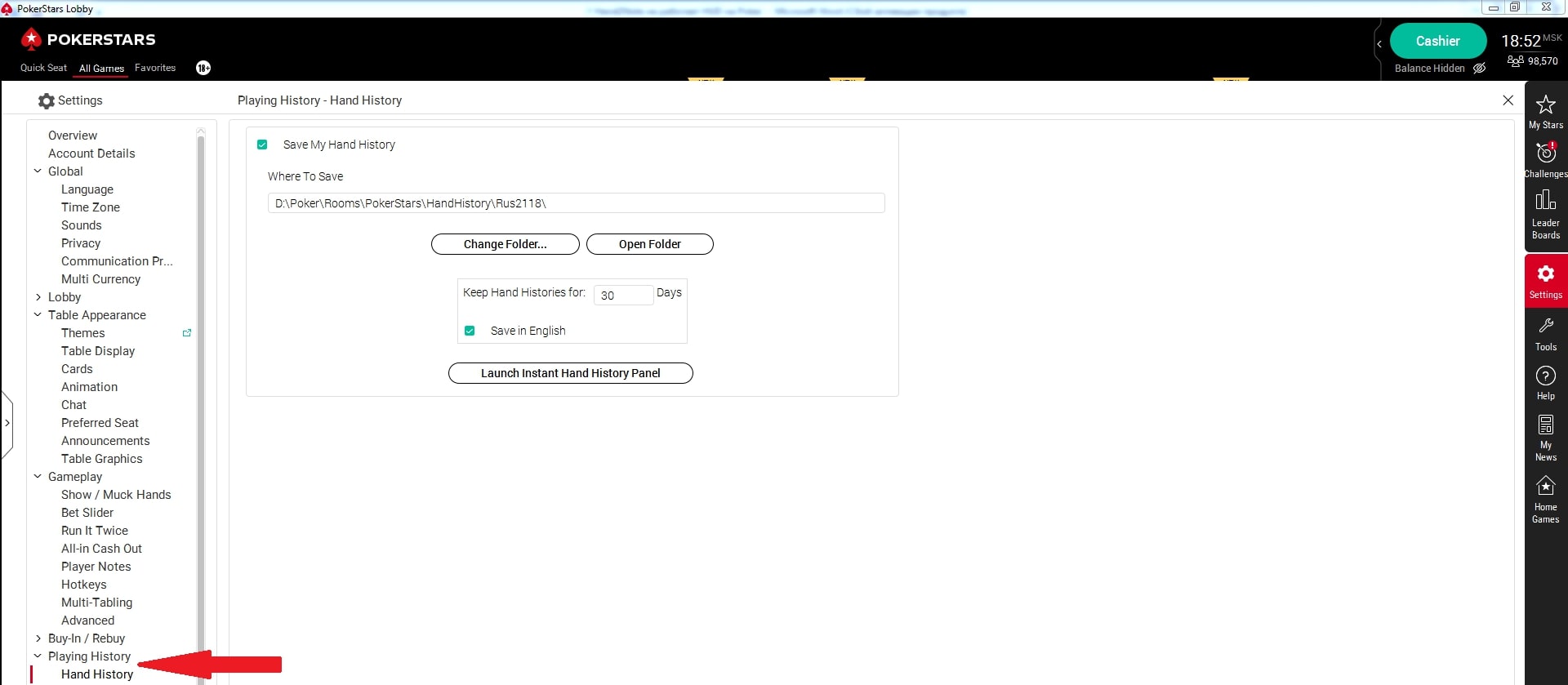Open Tools wrench icon
The image size is (1568, 685).
(1545, 326)
